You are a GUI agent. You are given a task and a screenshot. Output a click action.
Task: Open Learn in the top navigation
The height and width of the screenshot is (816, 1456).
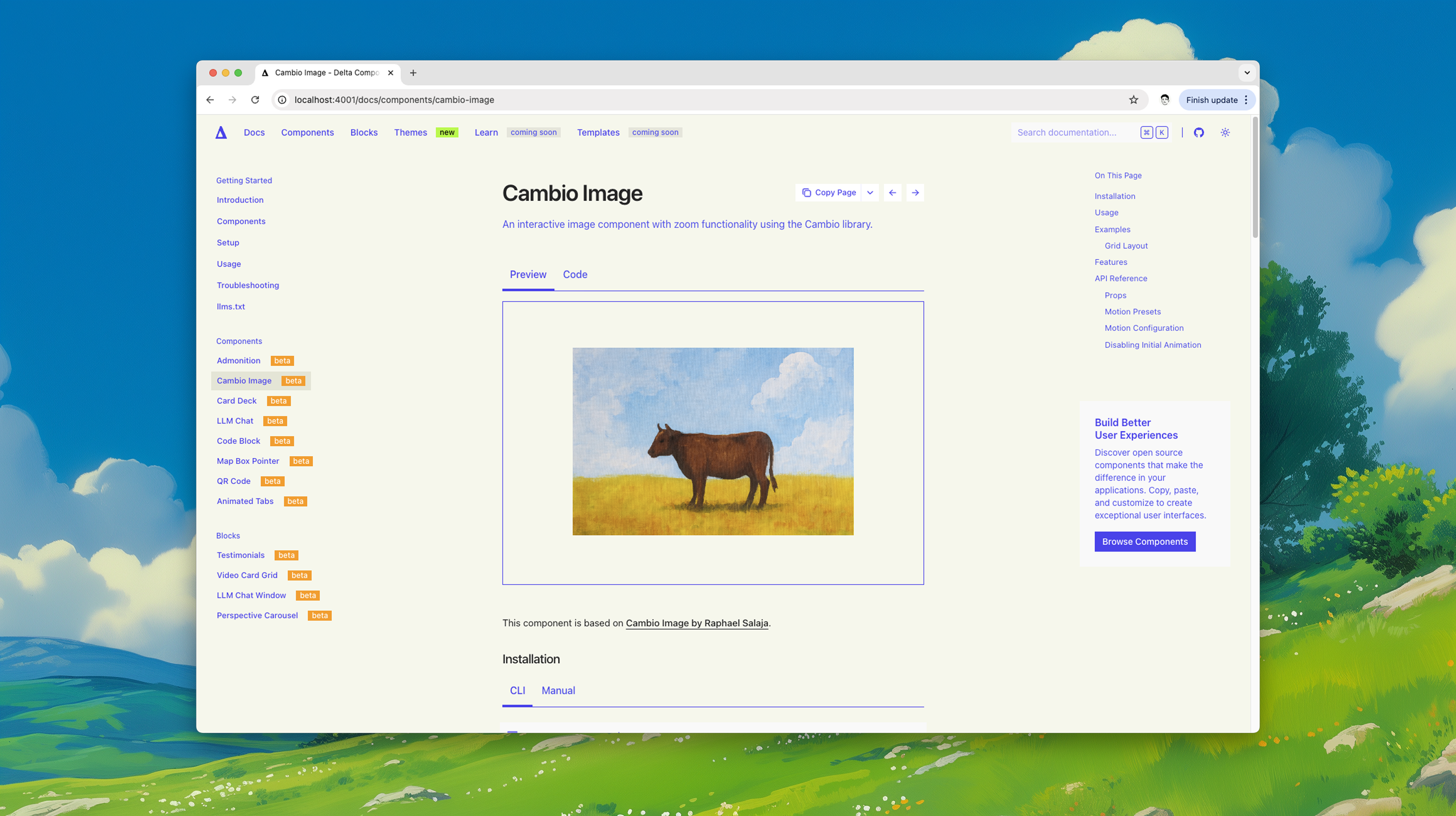click(x=486, y=132)
